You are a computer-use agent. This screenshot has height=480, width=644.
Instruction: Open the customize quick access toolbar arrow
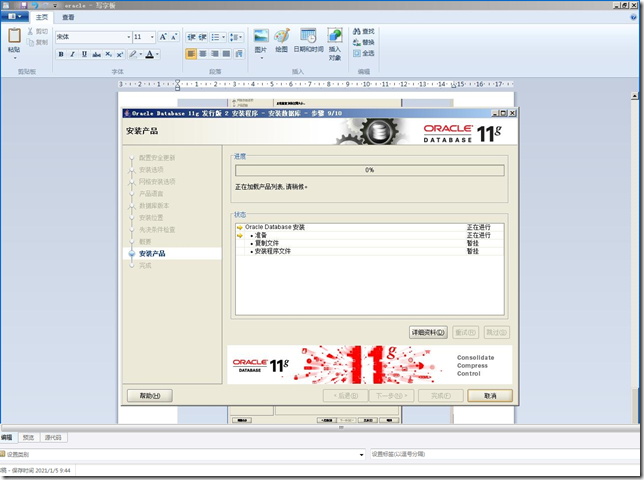(x=55, y=6)
